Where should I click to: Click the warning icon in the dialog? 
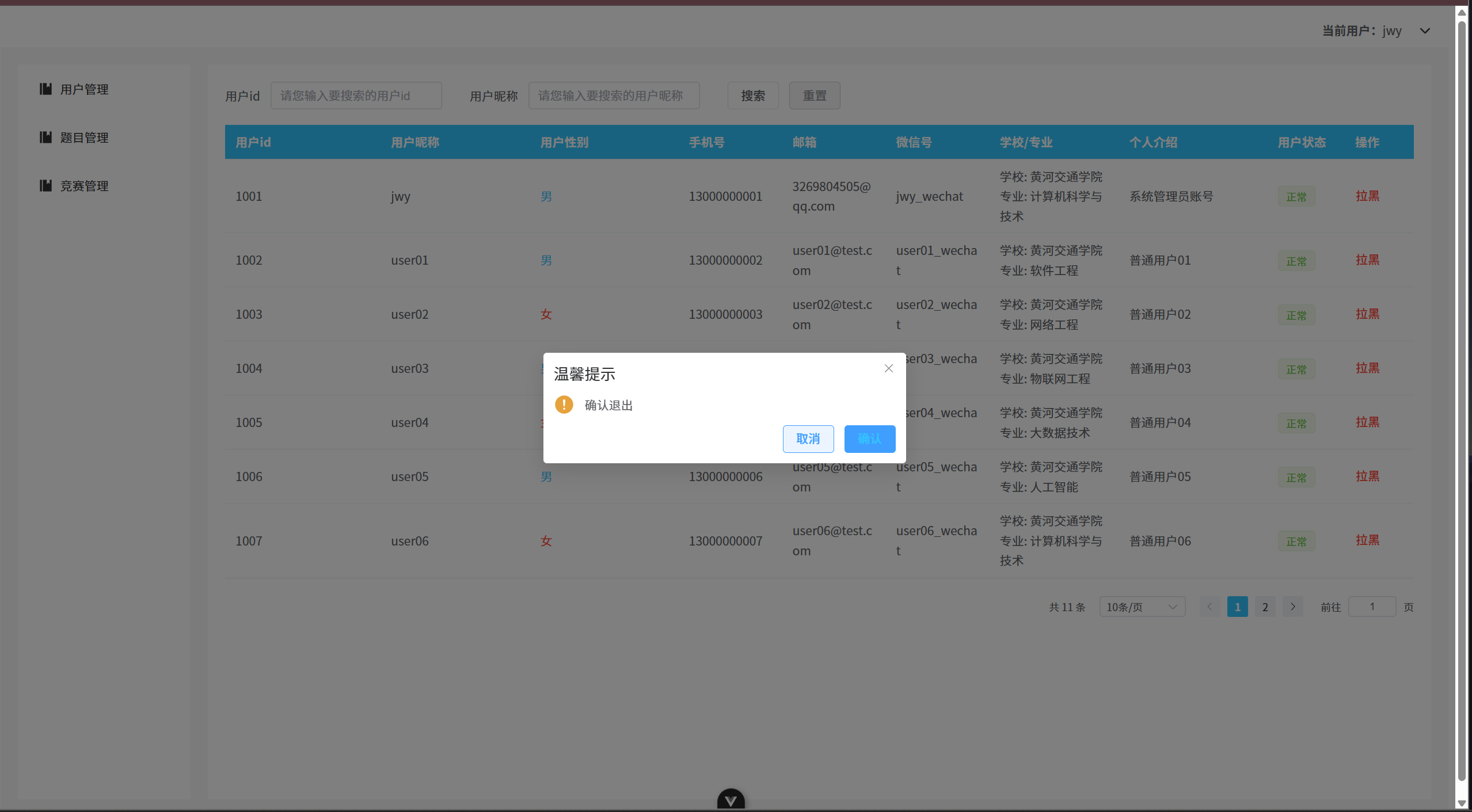563,404
